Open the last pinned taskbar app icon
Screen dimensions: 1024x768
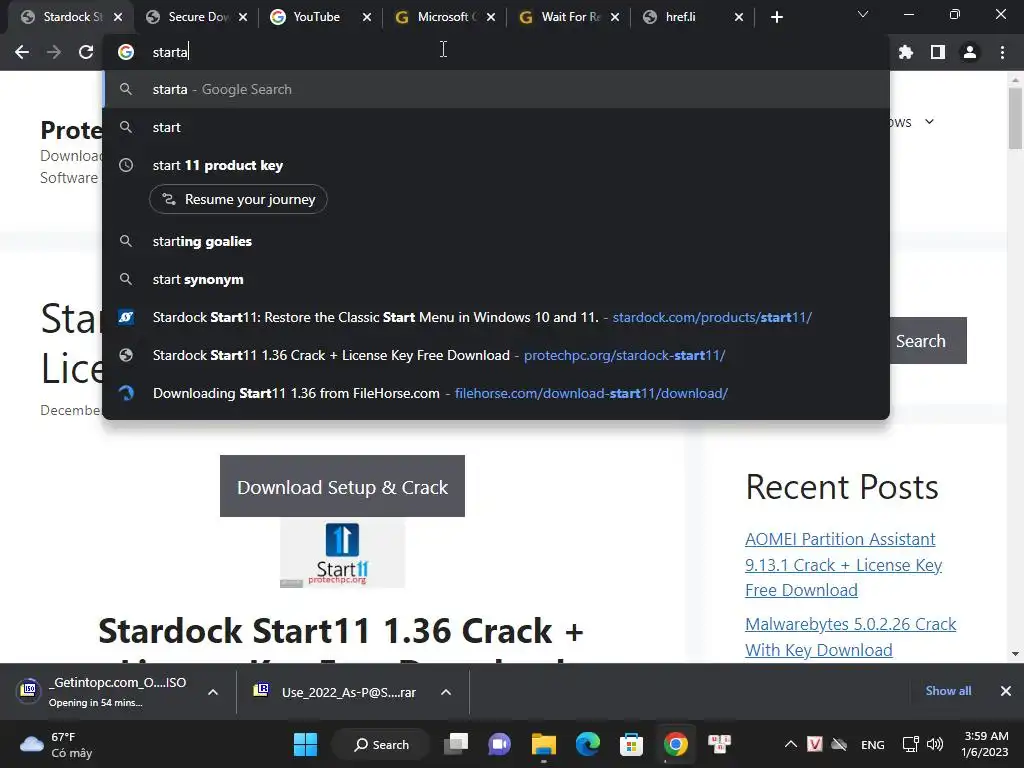(x=720, y=744)
